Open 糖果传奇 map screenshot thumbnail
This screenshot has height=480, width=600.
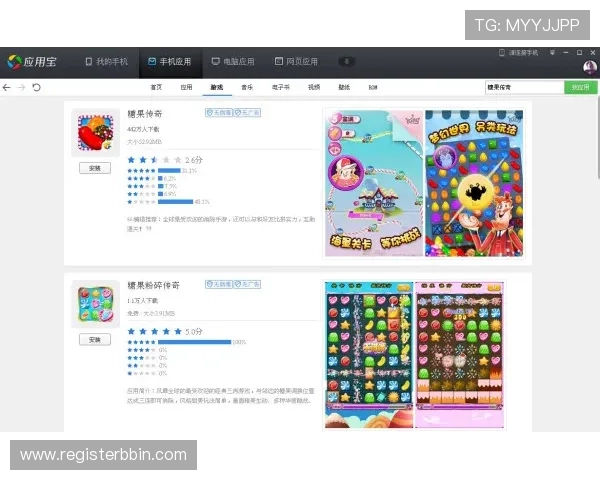pyautogui.click(x=374, y=183)
